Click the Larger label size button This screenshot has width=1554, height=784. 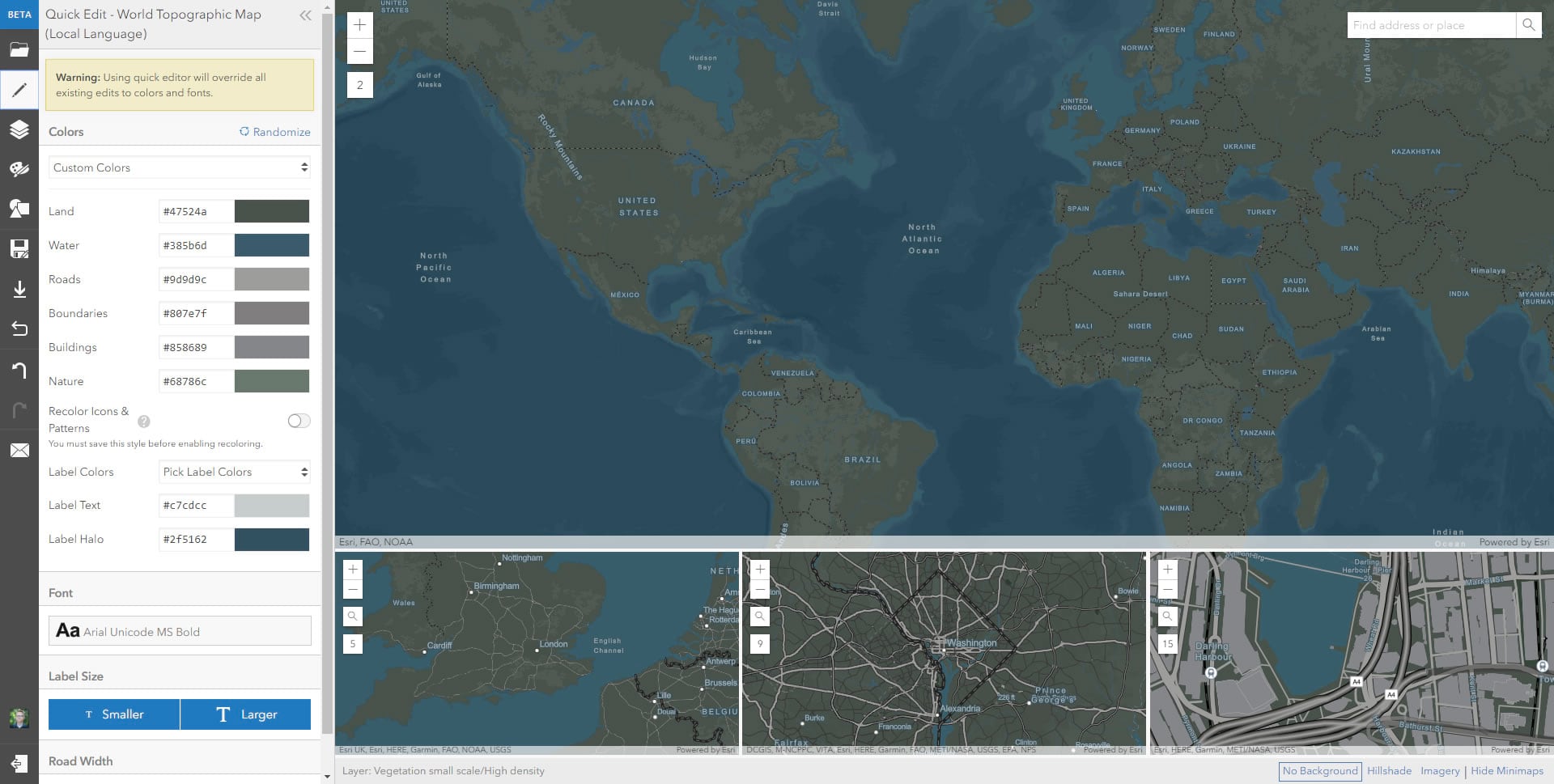coord(246,714)
